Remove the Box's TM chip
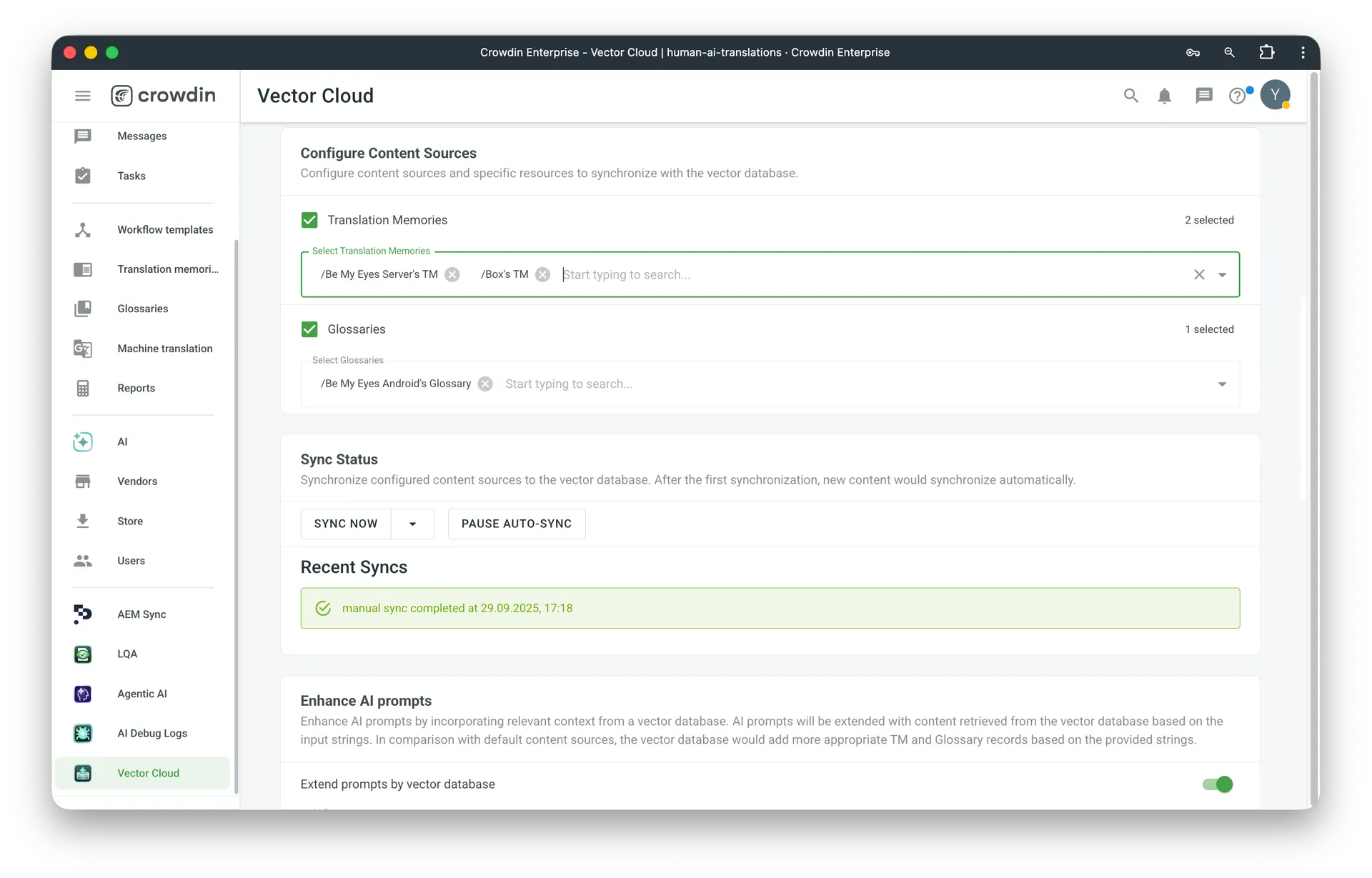1372x878 pixels. pos(543,274)
